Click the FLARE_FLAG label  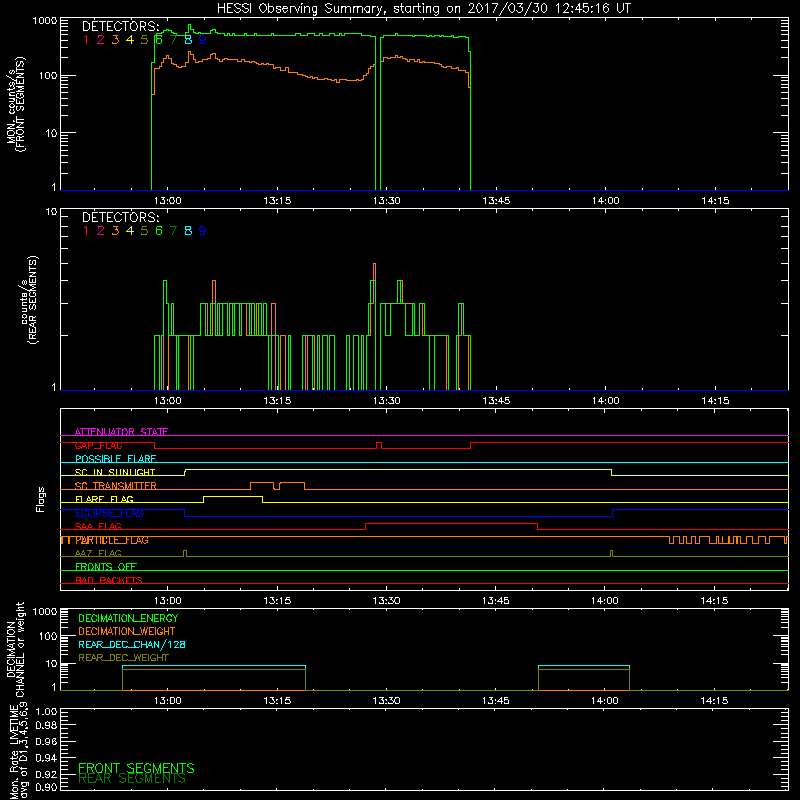click(x=104, y=499)
